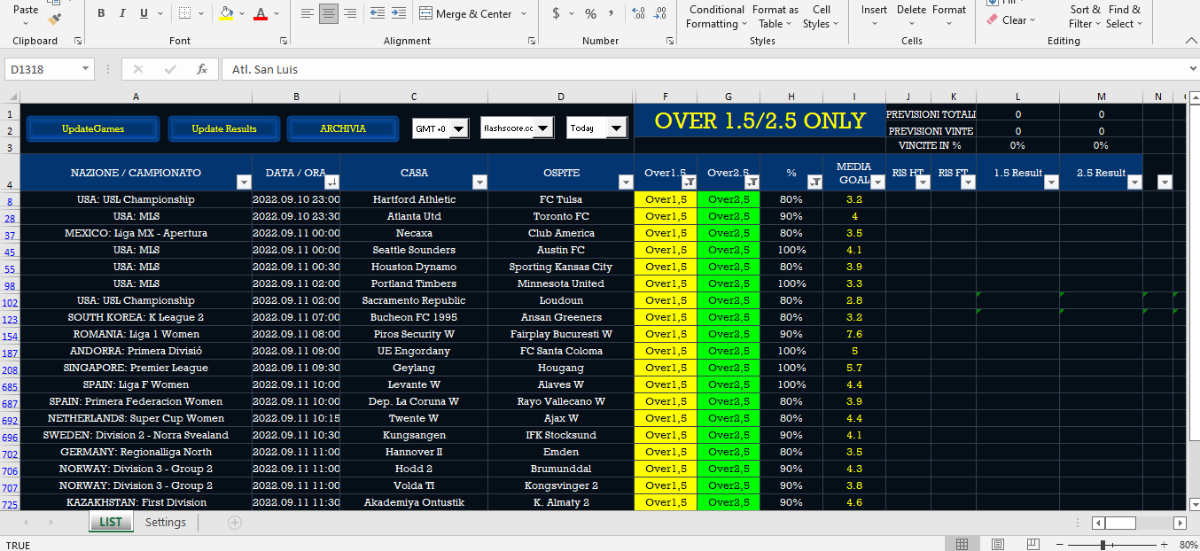The height and width of the screenshot is (551, 1200).
Task: Open the yellow fill color picker arrow
Action: pos(243,14)
